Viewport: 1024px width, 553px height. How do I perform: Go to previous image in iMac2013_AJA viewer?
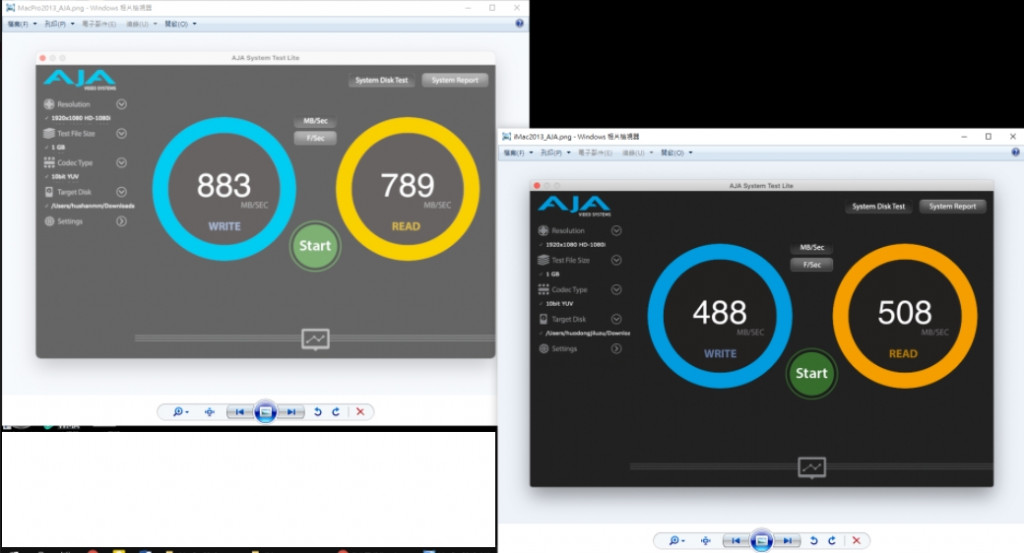click(735, 541)
